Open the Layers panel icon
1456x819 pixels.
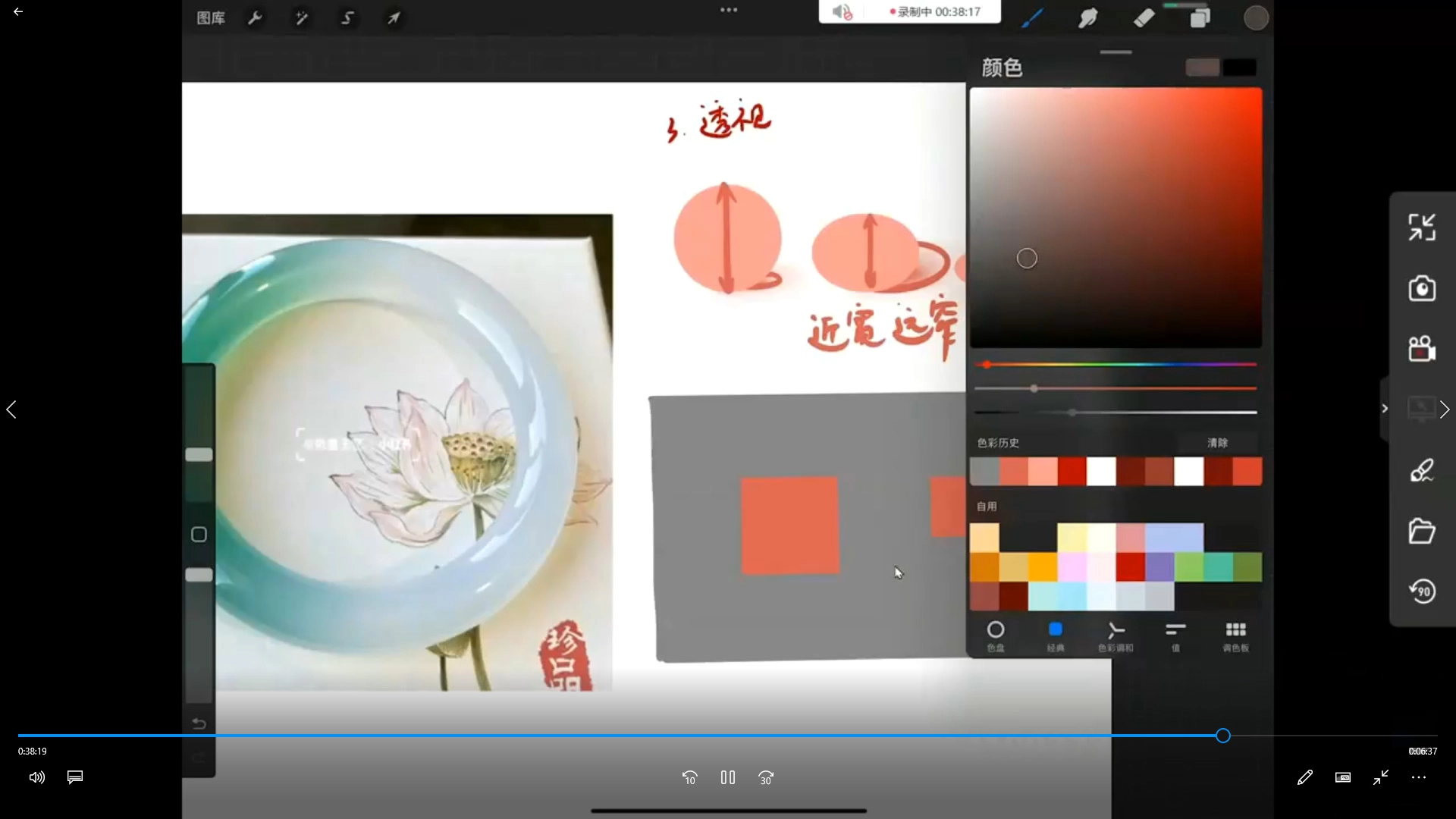(1200, 17)
